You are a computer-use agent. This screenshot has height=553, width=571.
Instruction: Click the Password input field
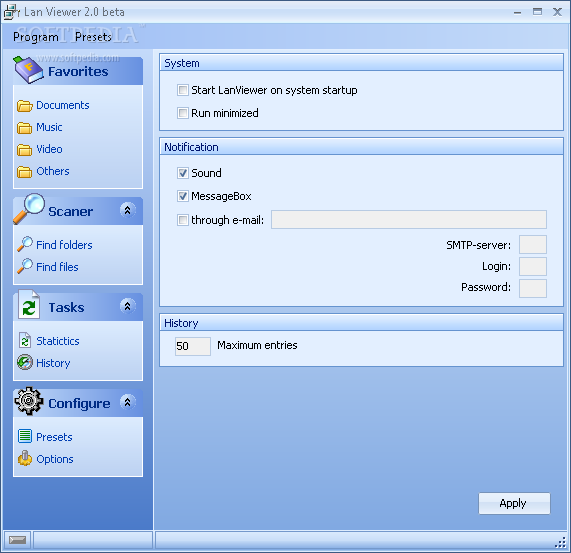[533, 288]
